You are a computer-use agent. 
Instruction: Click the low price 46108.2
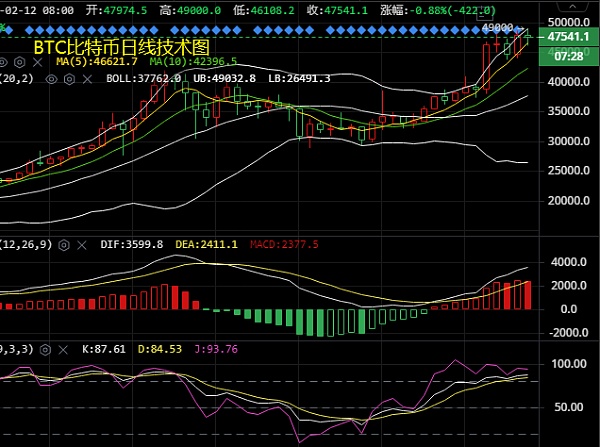coord(272,10)
